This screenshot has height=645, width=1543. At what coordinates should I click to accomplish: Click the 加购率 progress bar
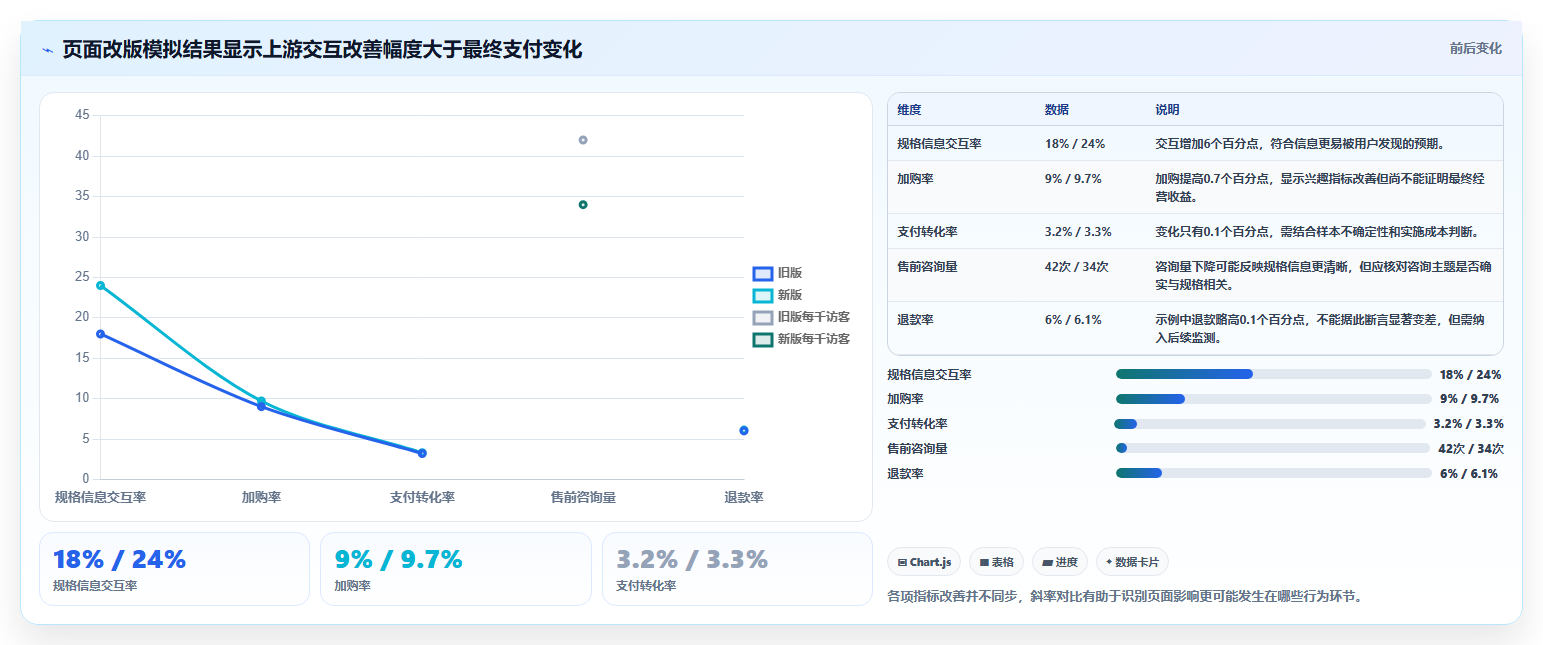1274,399
